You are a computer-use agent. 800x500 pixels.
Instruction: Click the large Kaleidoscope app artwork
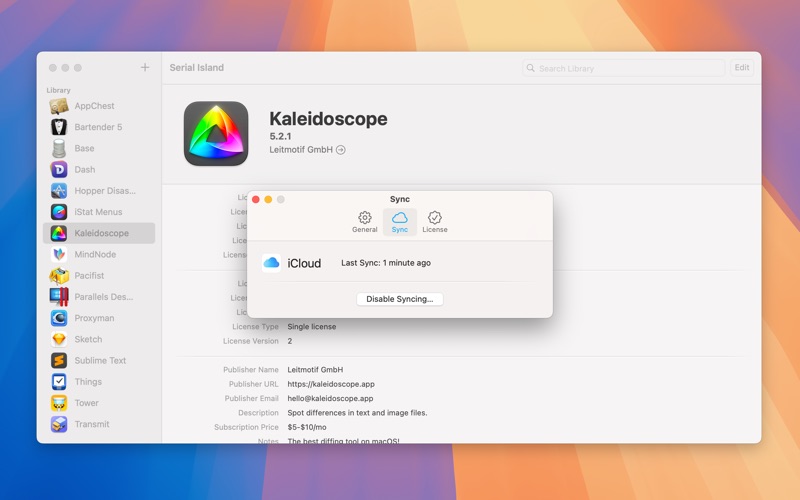pos(216,133)
